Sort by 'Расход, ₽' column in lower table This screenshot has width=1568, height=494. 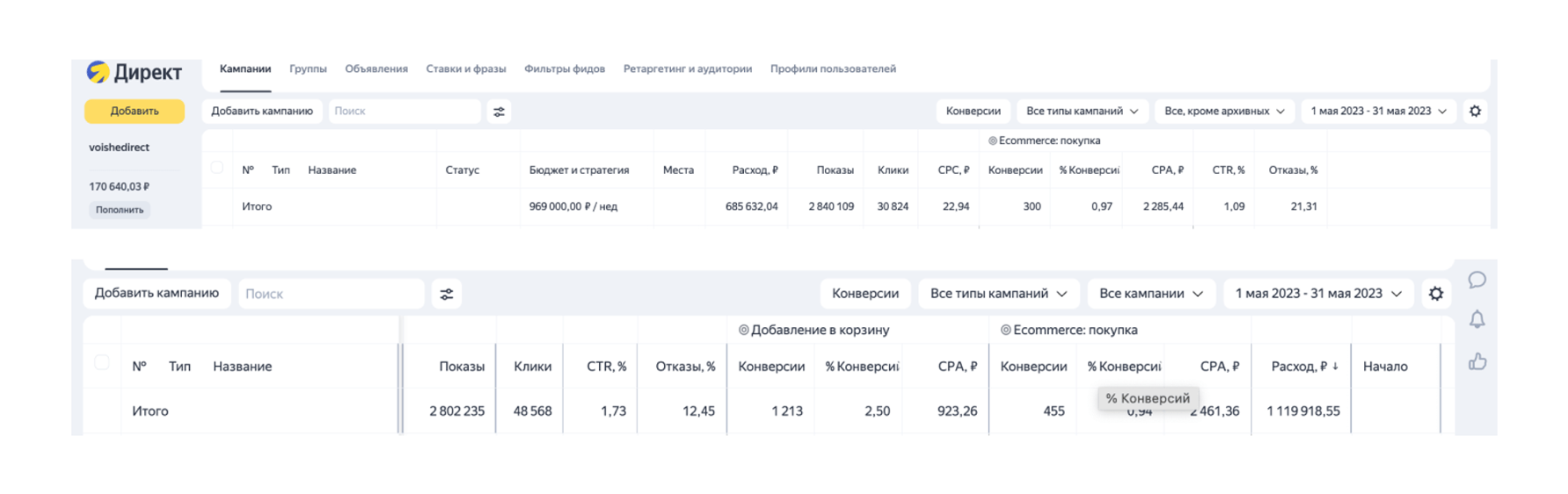point(1304,367)
